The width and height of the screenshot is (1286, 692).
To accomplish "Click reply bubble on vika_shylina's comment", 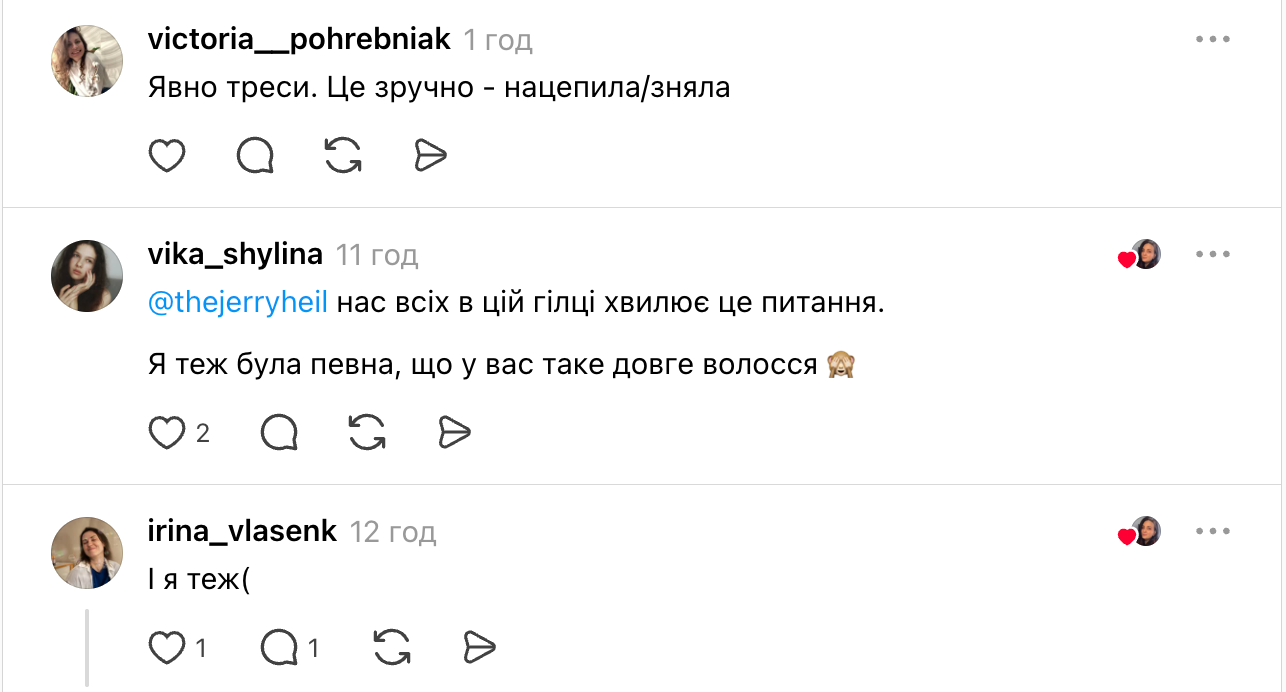I will 279,433.
